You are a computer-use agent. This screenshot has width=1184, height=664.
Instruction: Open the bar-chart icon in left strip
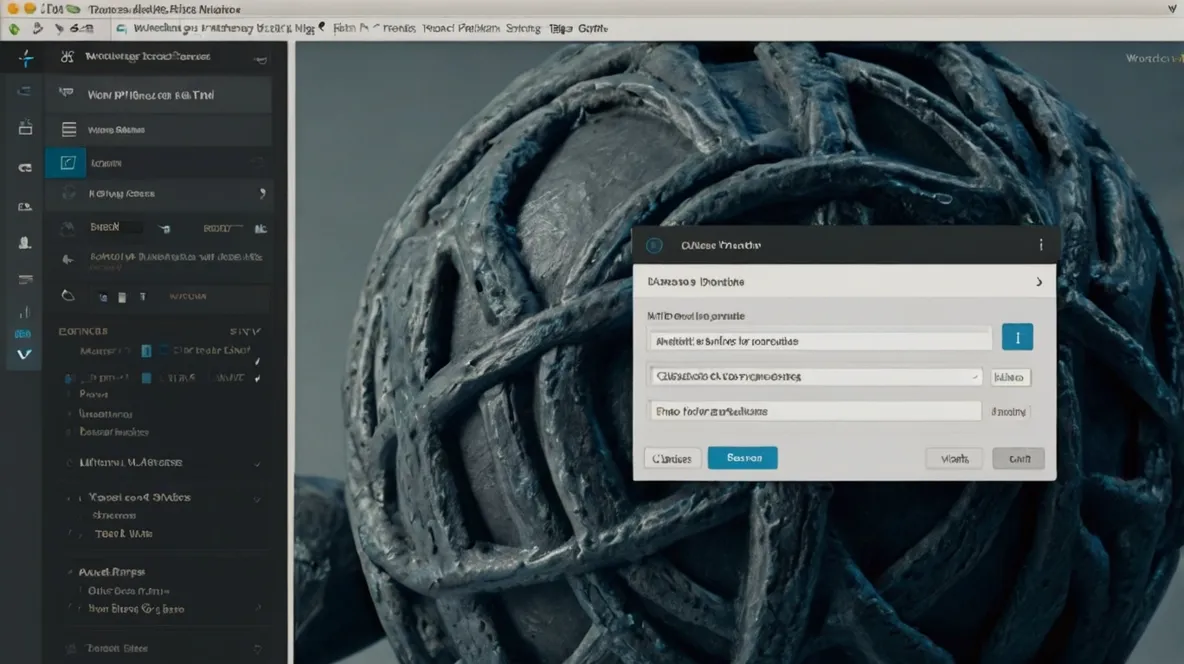24,312
